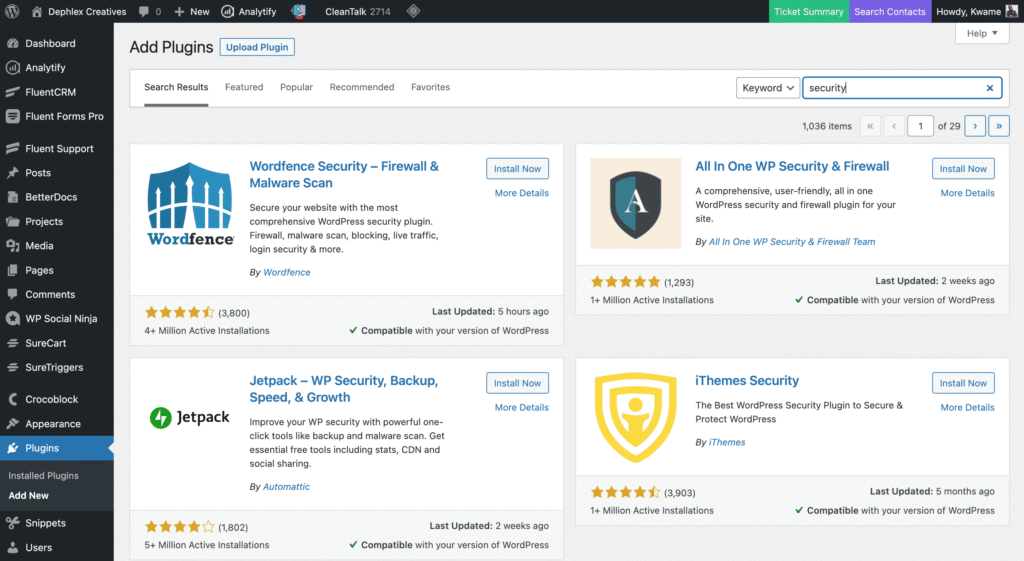This screenshot has height=561, width=1024.
Task: Click the Wordfence plugin logo
Action: (192, 204)
